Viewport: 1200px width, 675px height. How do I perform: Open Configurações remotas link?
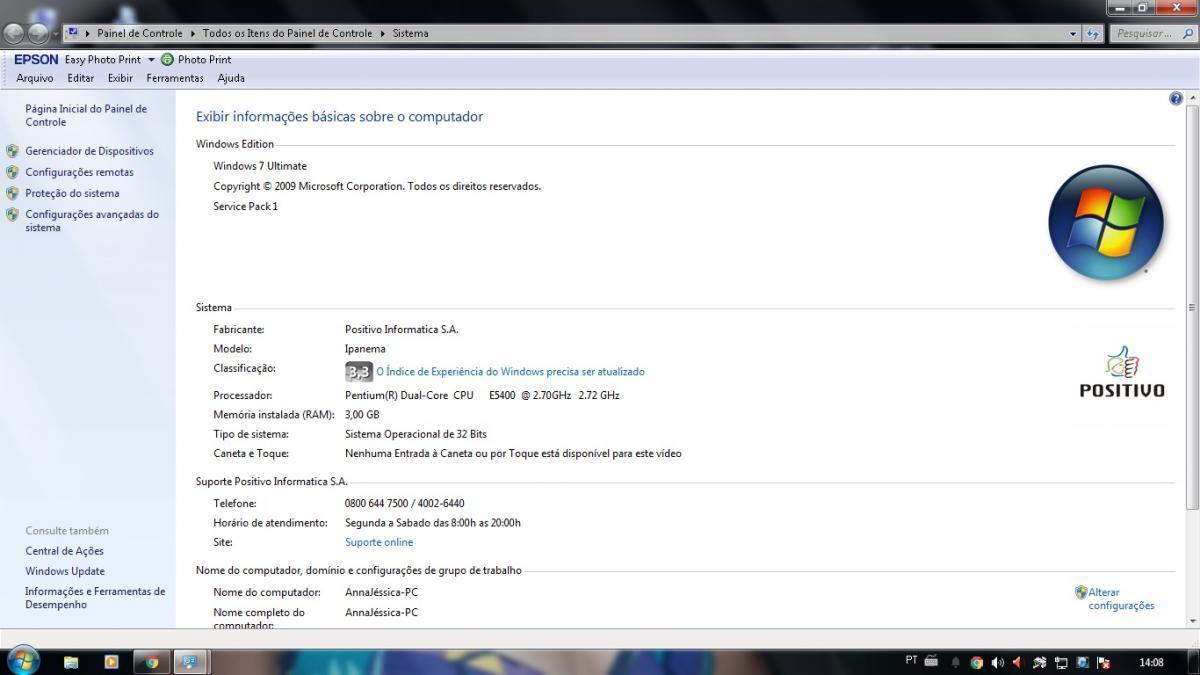click(x=79, y=172)
